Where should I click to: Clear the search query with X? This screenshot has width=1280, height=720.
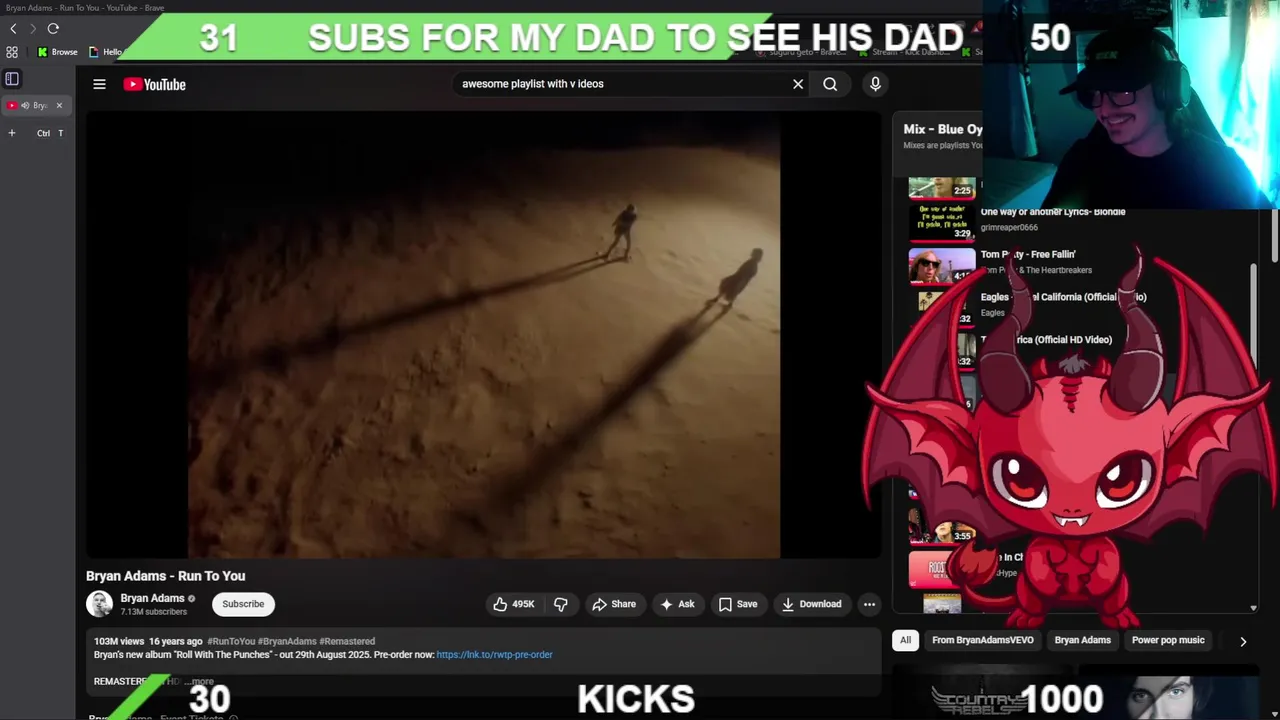click(798, 84)
